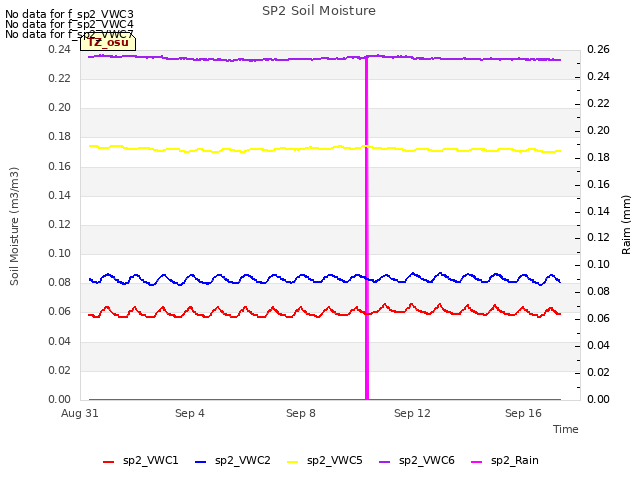The height and width of the screenshot is (480, 640).
Task: Select the sp2_VWC5 legend label
Action: [x=335, y=460]
